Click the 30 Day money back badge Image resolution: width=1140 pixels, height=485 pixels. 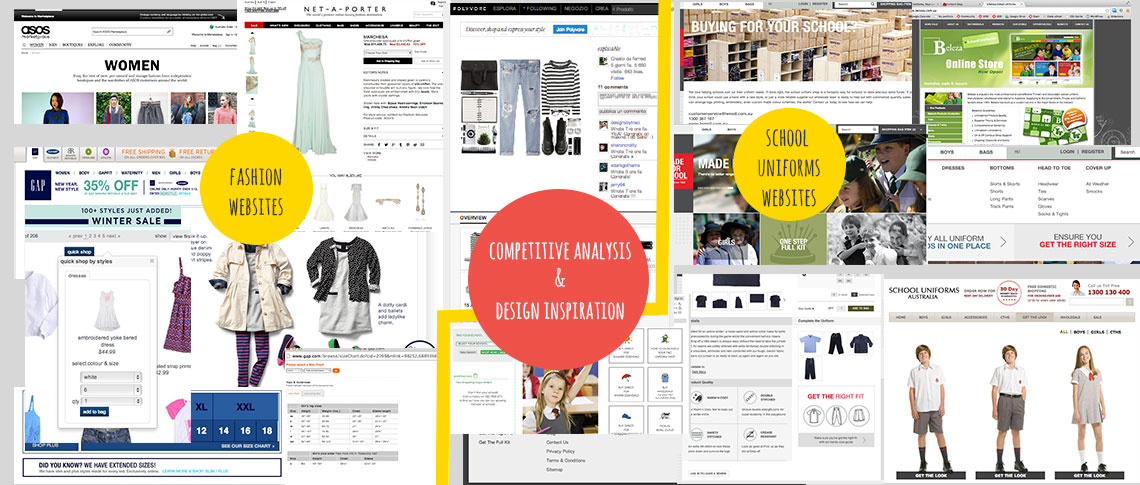[1008, 293]
